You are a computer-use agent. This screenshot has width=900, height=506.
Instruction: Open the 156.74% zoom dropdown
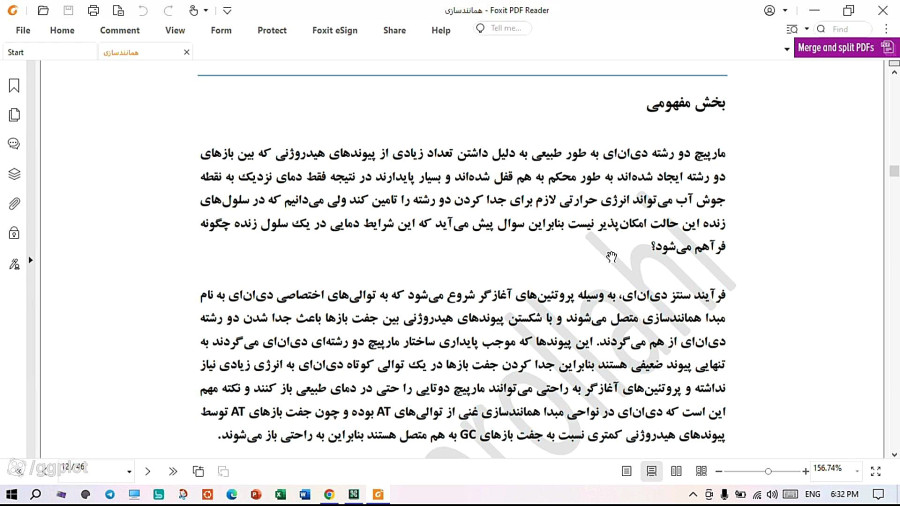click(857, 471)
